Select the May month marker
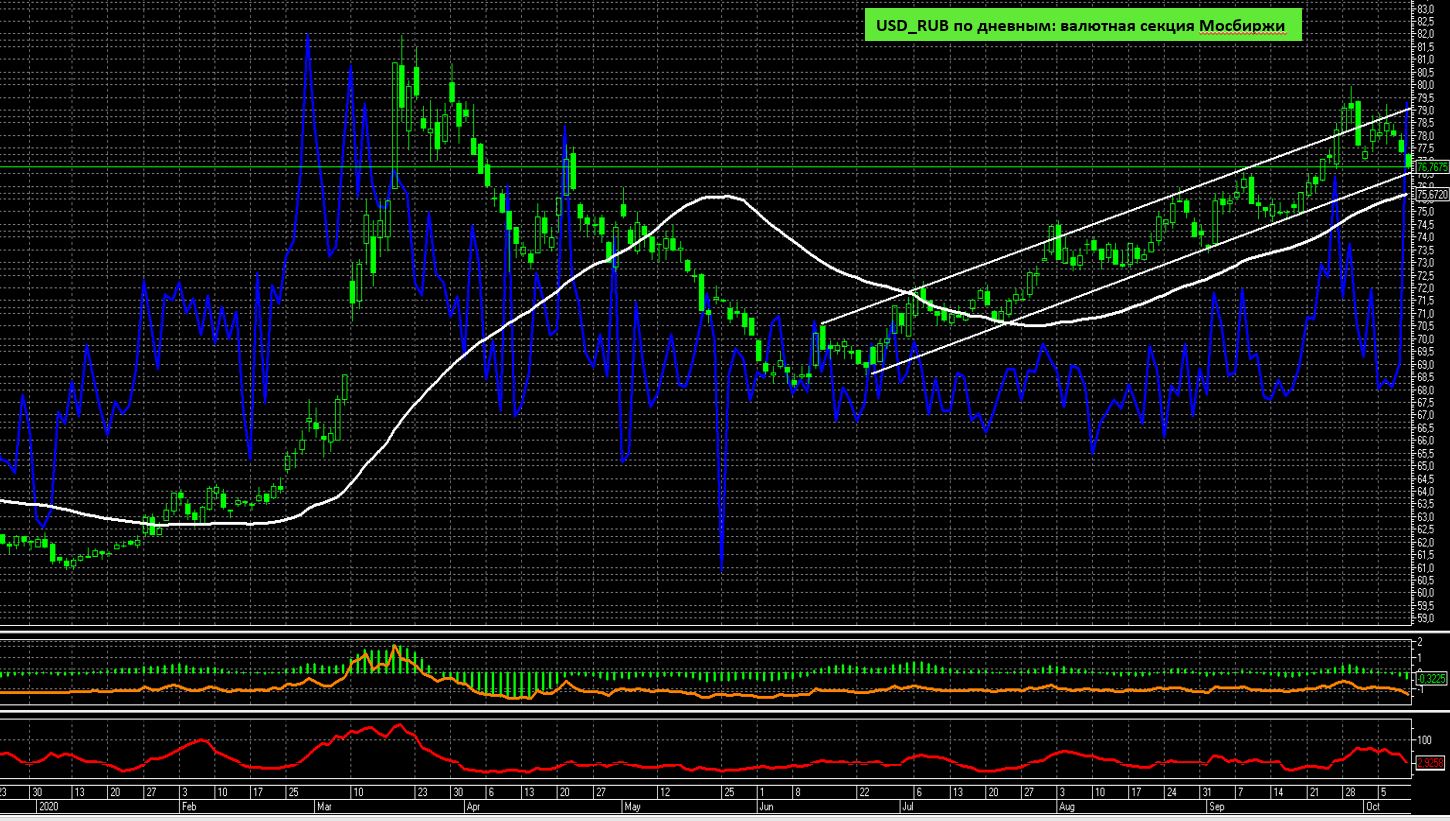This screenshot has width=1450, height=821. (x=631, y=805)
